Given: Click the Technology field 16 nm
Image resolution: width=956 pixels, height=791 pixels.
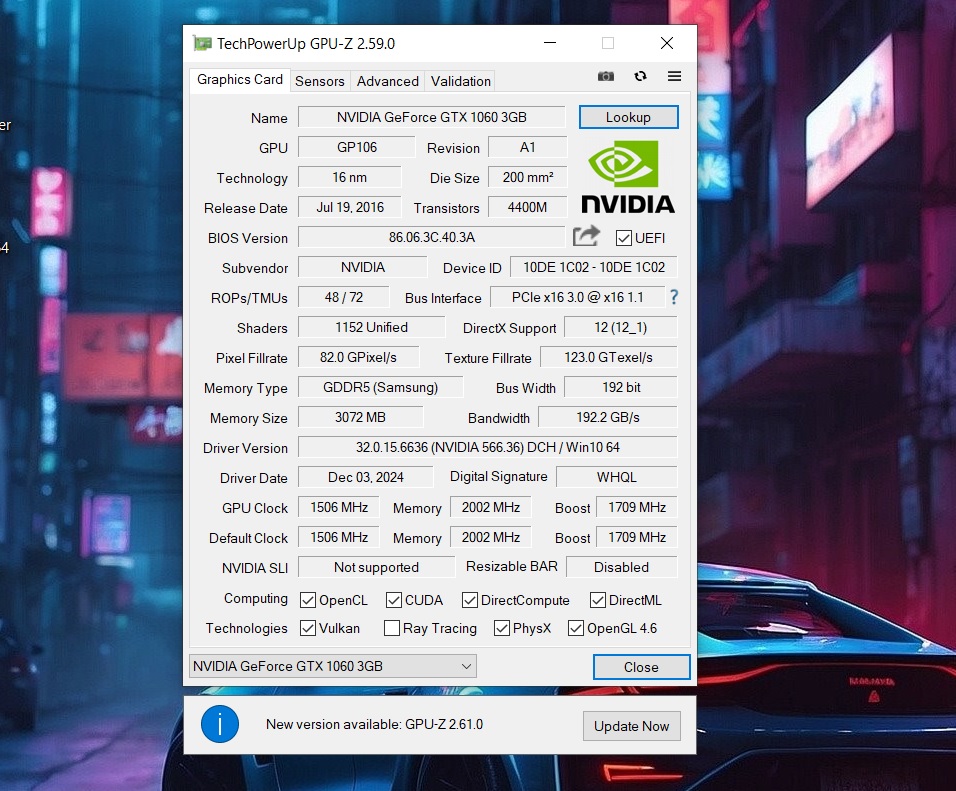Looking at the screenshot, I should pyautogui.click(x=349, y=177).
